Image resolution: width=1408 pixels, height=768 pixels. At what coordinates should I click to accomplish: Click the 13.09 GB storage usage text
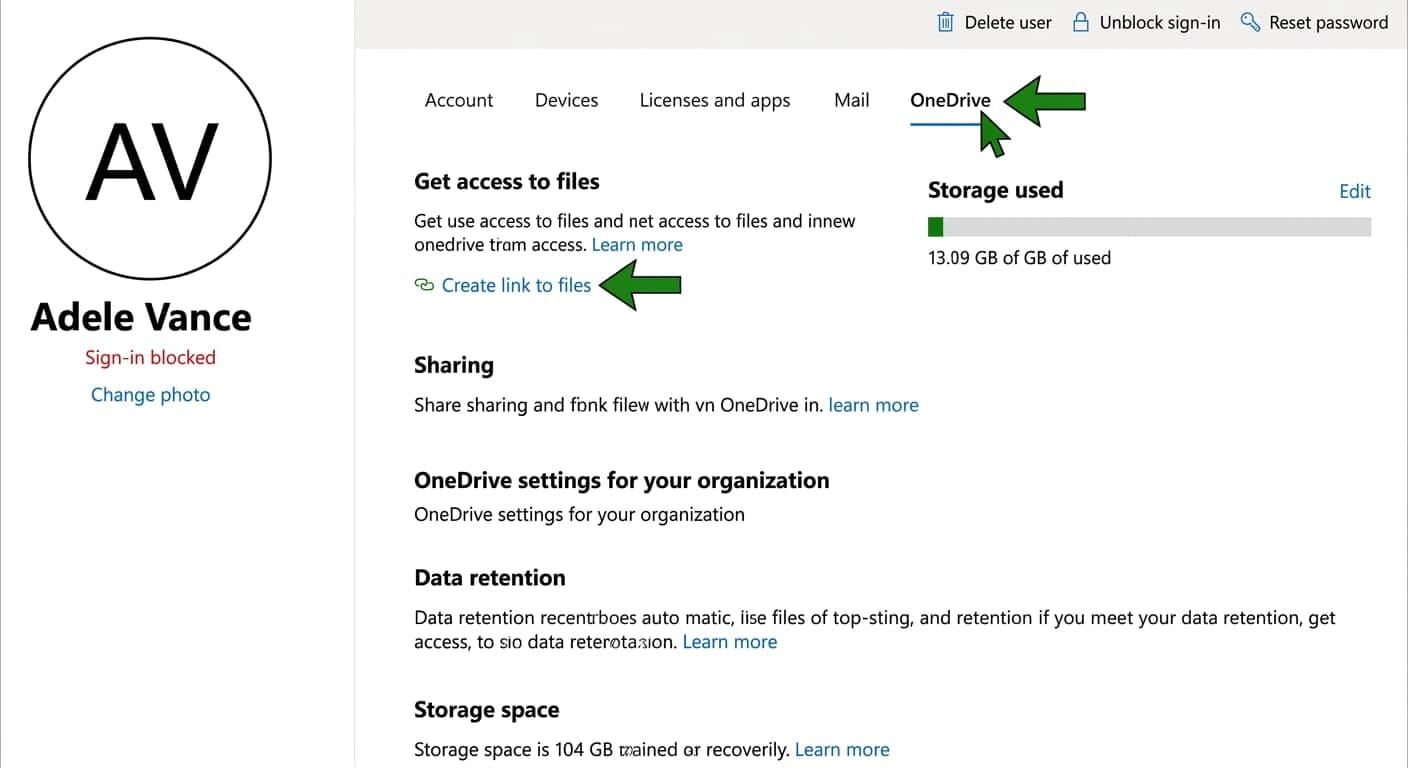tap(1019, 257)
